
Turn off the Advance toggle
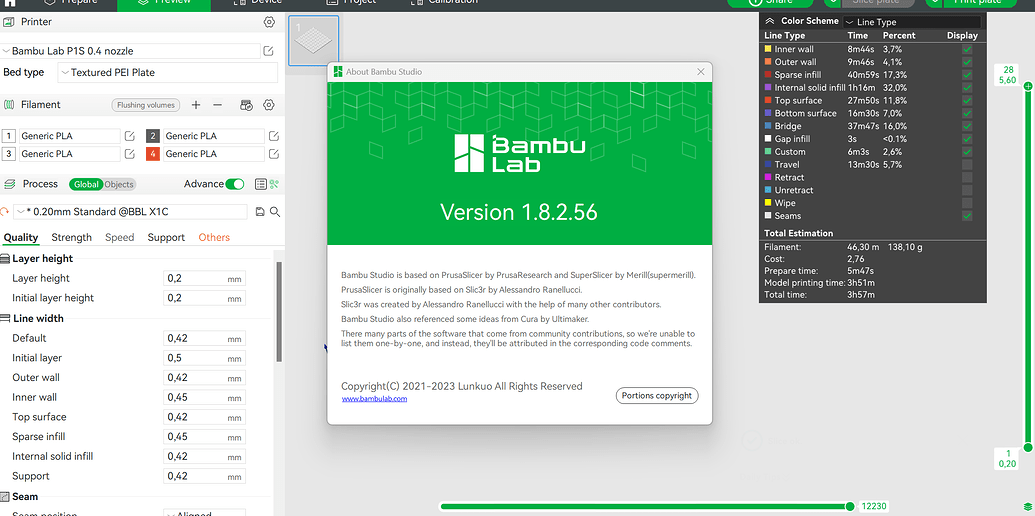[x=234, y=184]
